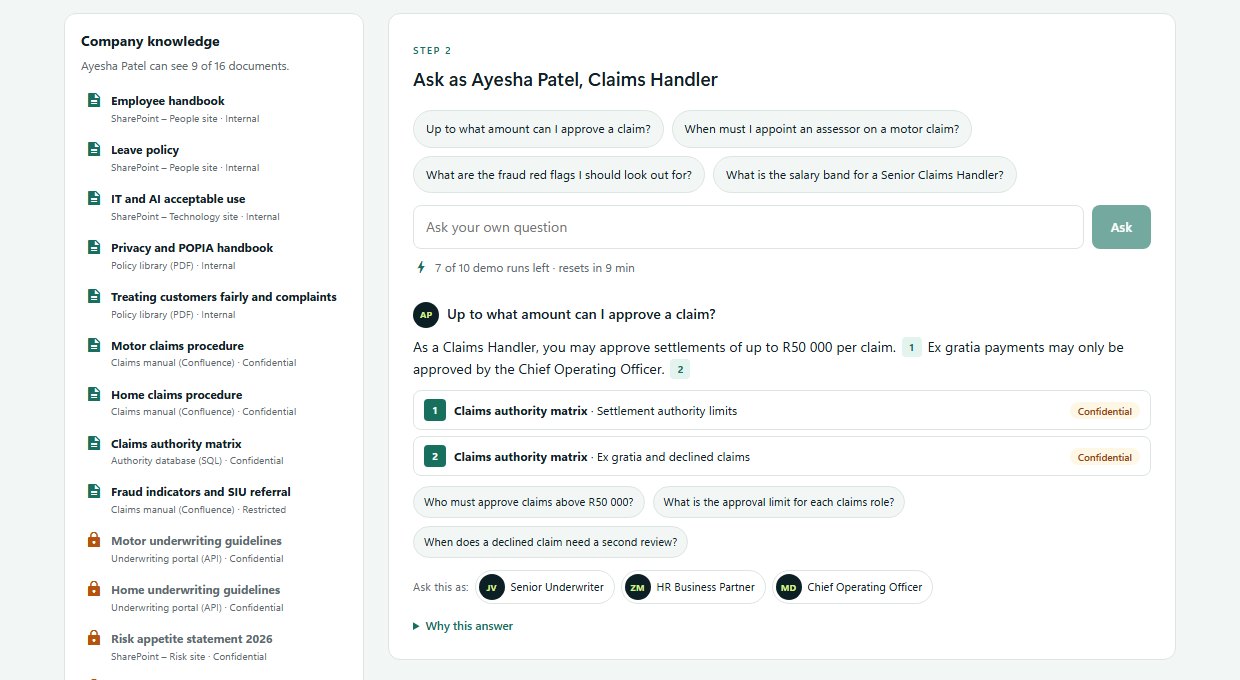The width and height of the screenshot is (1240, 680).
Task: Open the Claims authority matrix sidebar title
Action: click(176, 444)
